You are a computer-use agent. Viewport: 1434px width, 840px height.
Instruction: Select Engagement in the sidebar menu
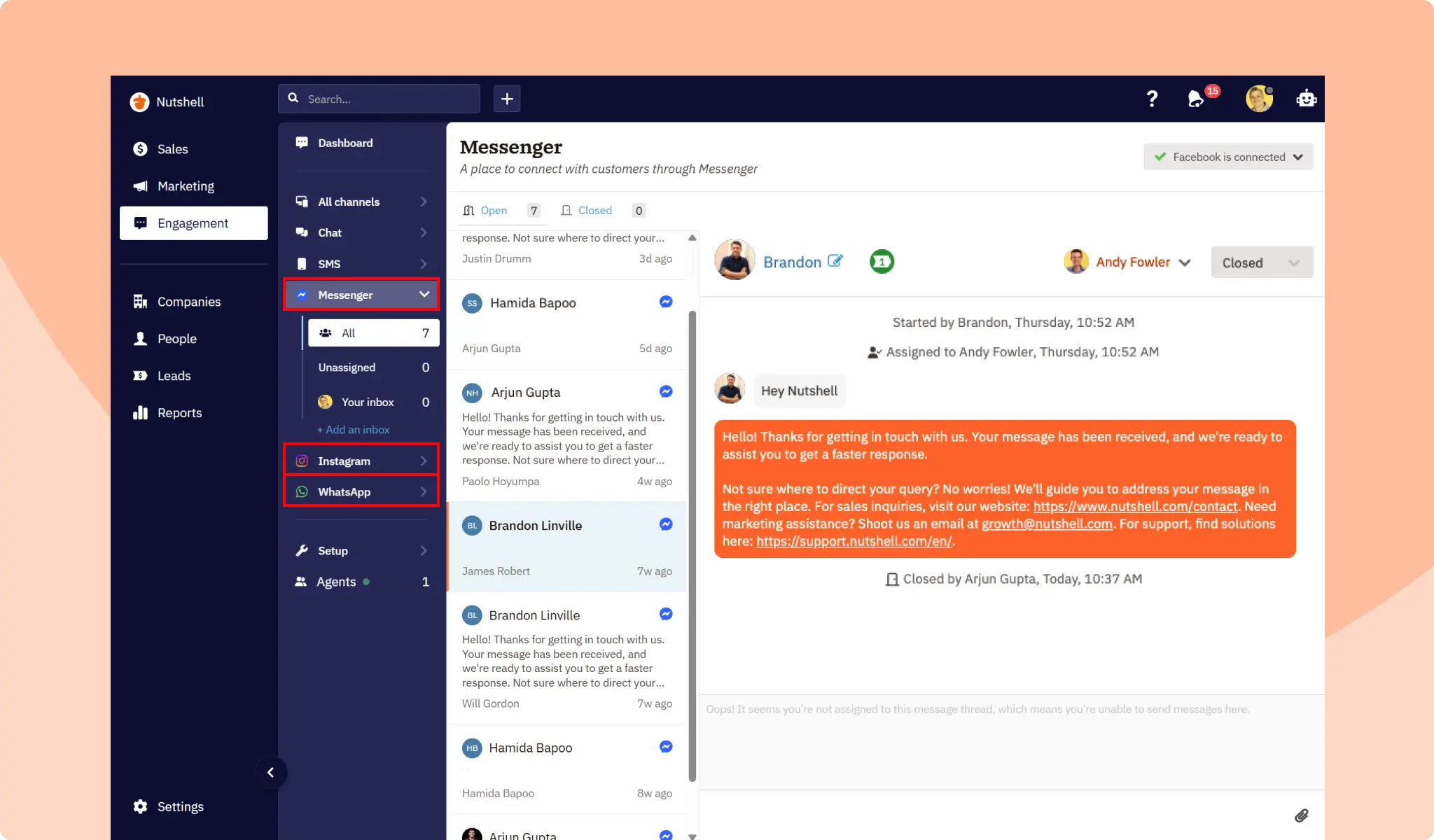(x=194, y=223)
